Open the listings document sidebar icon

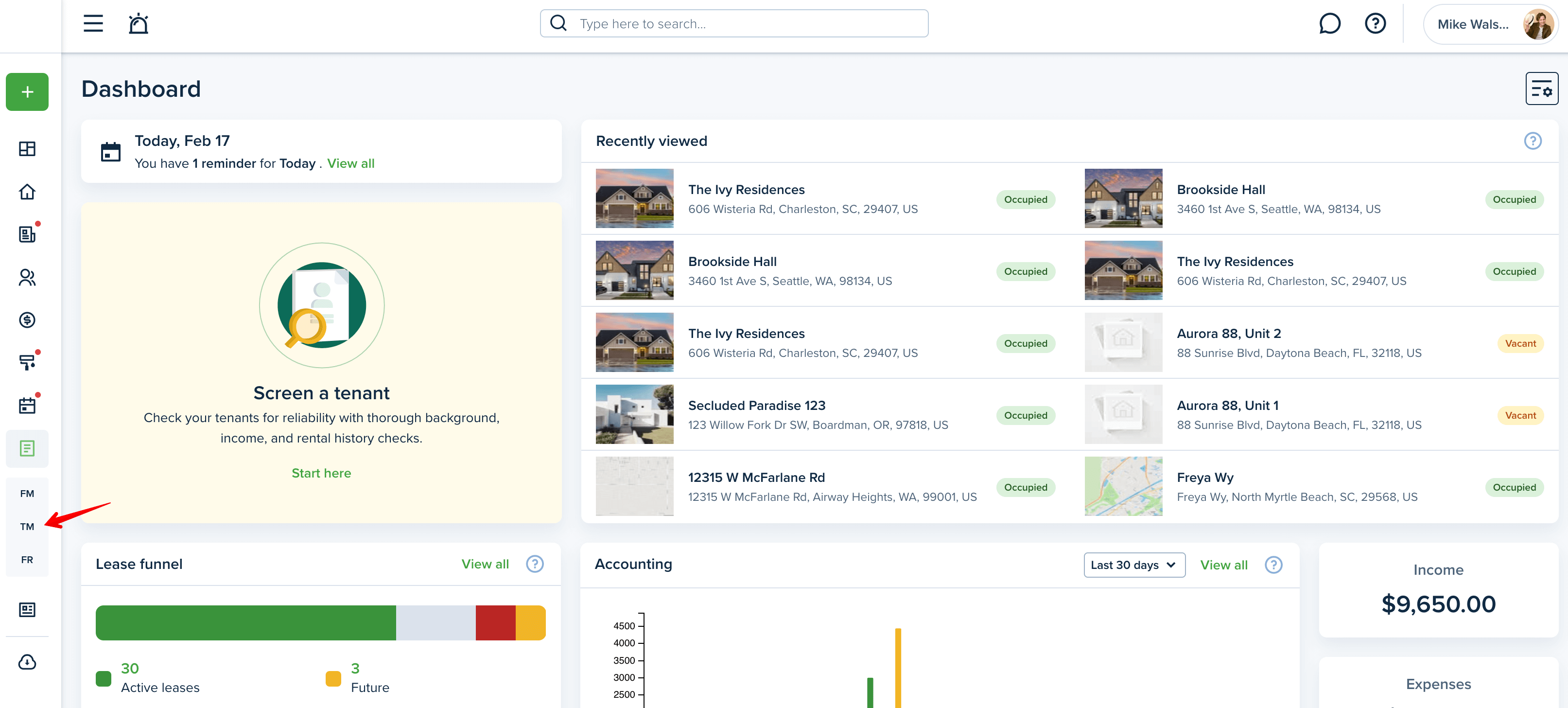click(x=27, y=234)
